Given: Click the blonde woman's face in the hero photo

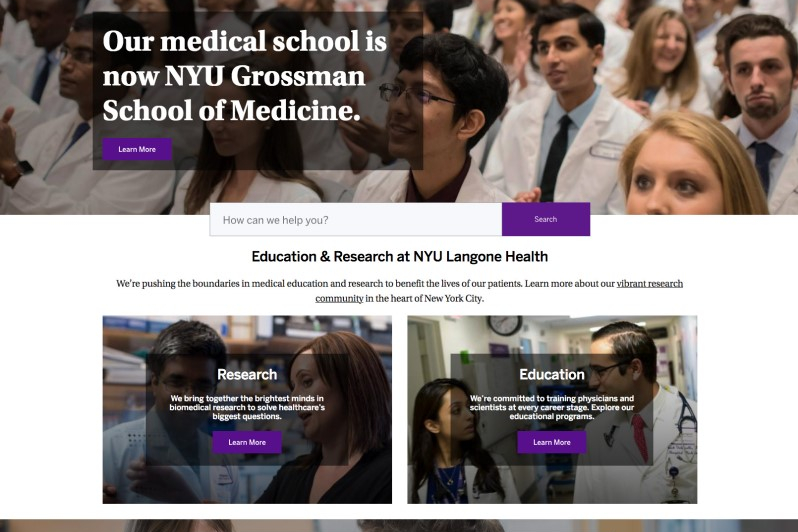Looking at the screenshot, I should pyautogui.click(x=679, y=173).
